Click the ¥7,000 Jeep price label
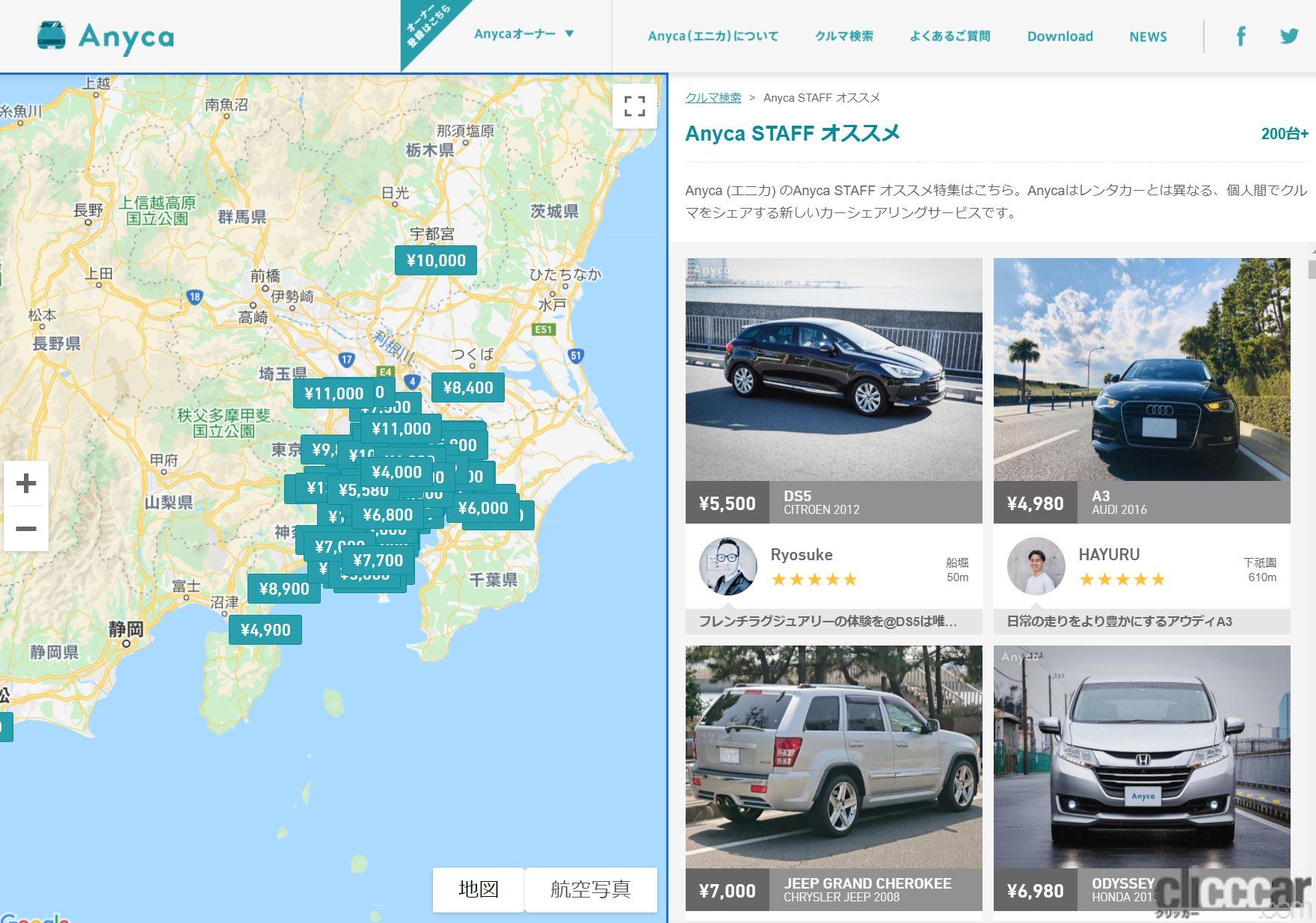 tap(728, 890)
